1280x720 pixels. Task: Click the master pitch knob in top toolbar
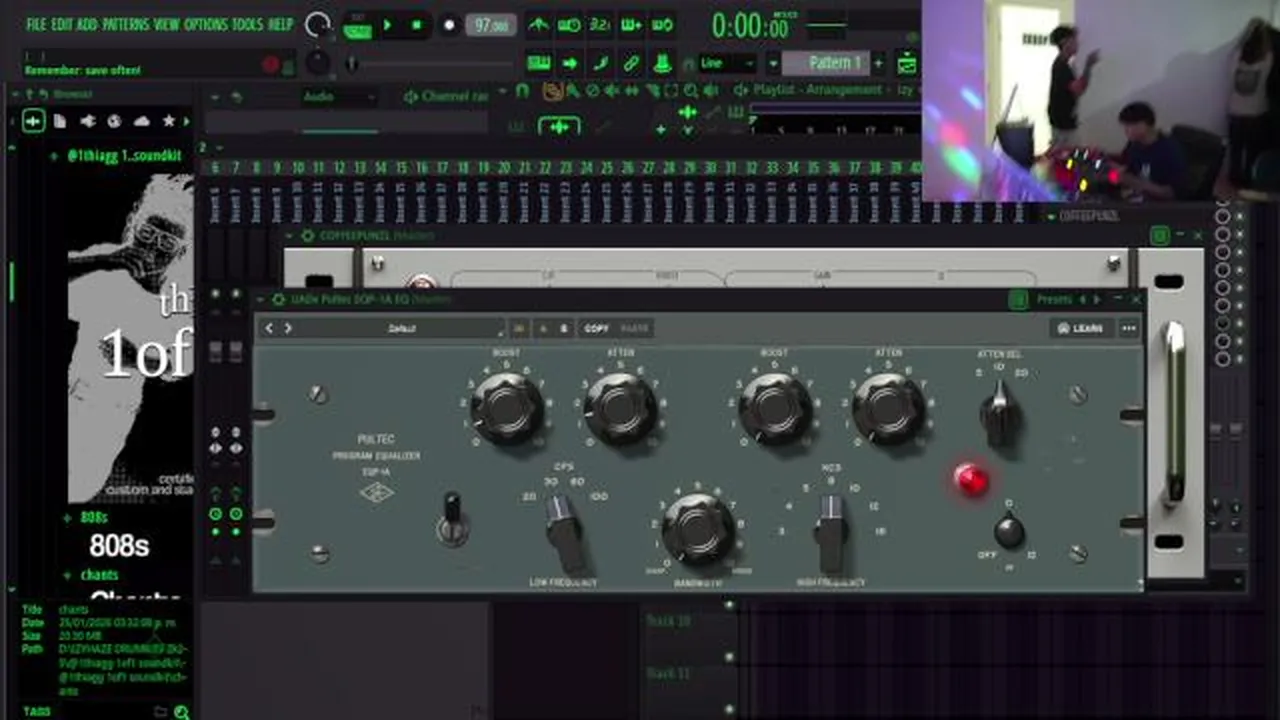click(318, 64)
